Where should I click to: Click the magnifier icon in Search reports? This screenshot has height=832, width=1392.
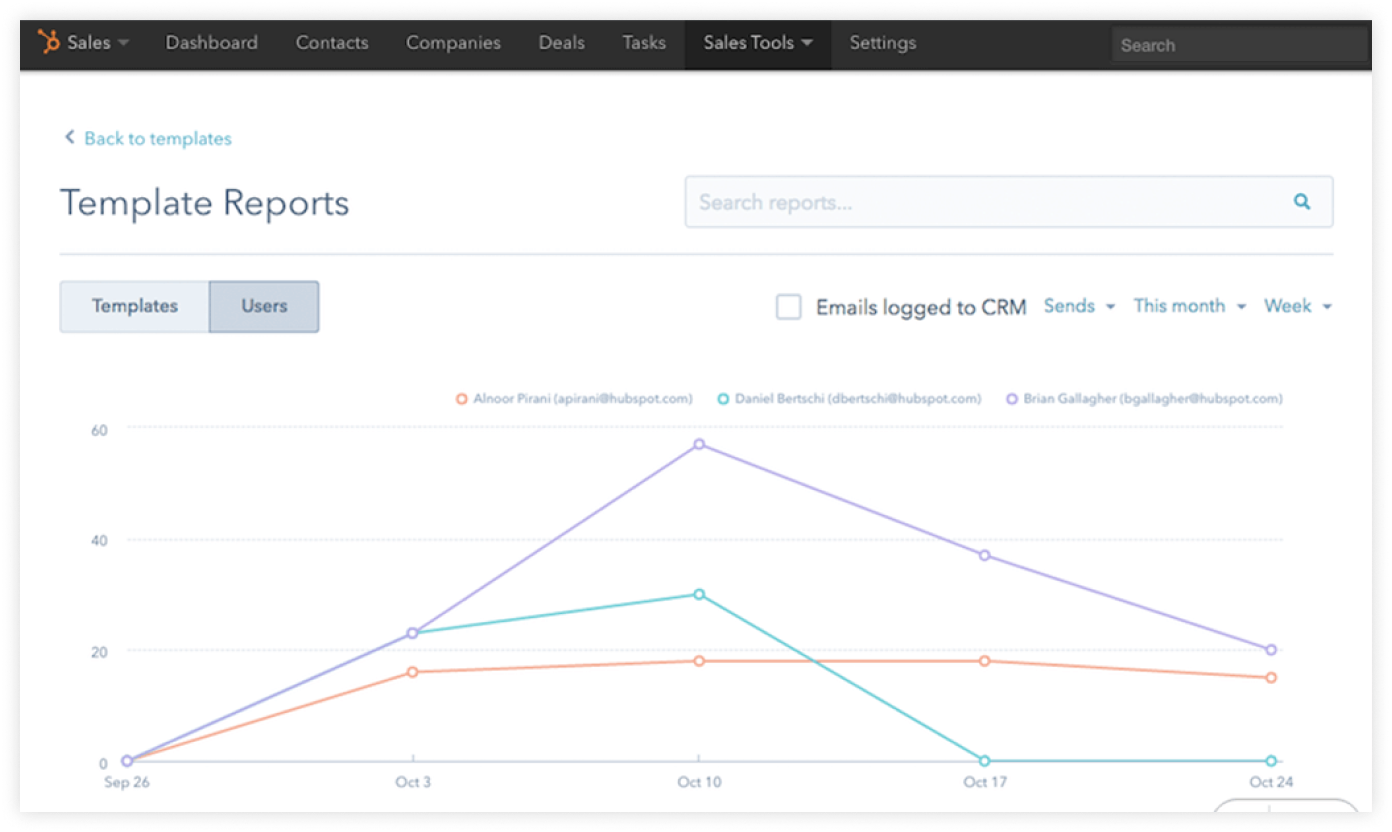click(x=1301, y=202)
